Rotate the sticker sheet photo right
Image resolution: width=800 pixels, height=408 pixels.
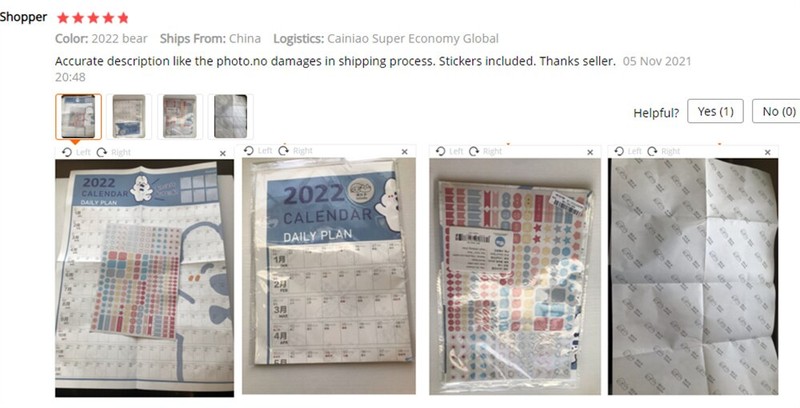486,151
